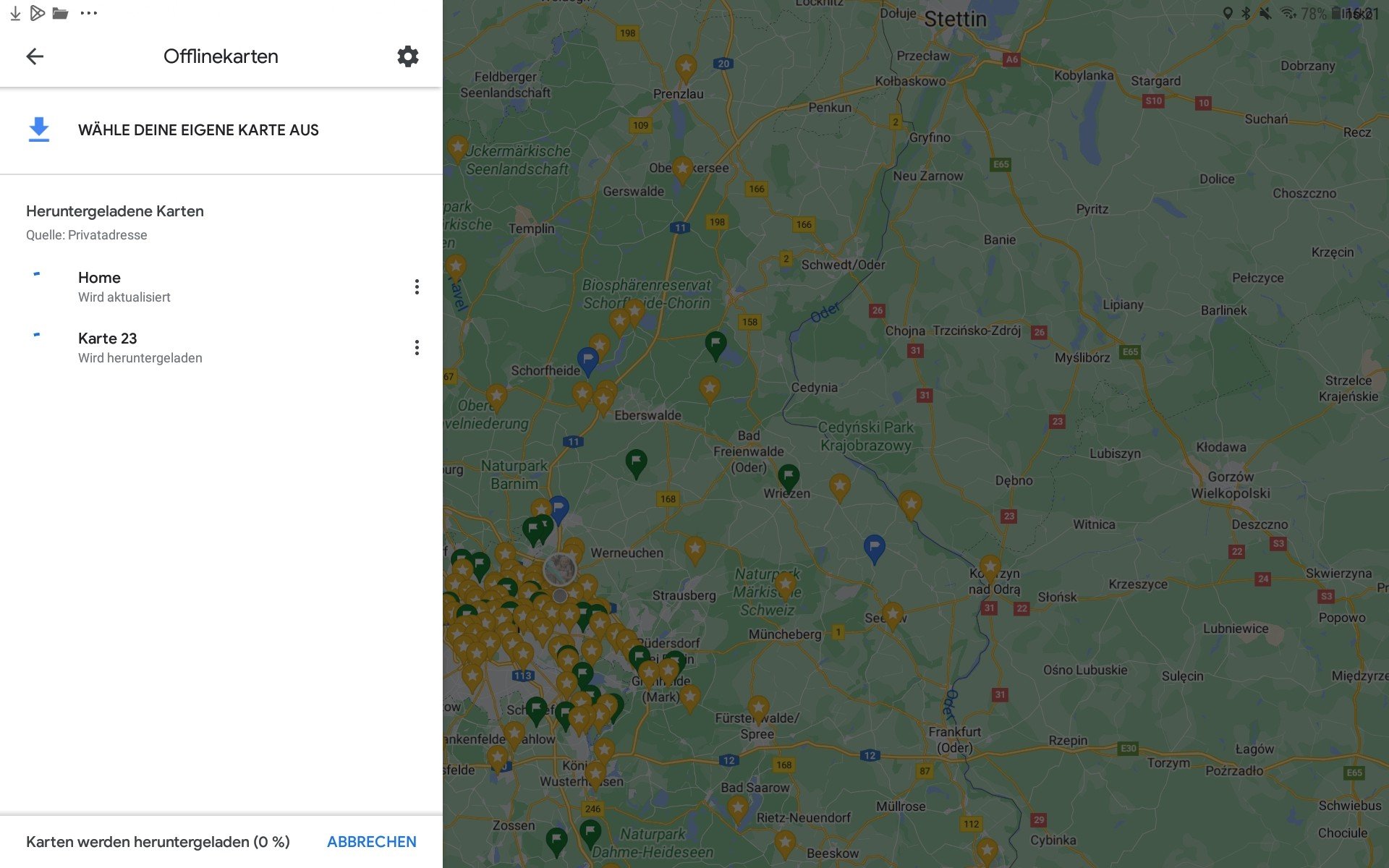This screenshot has width=1389, height=868.
Task: Click the blue flag pin near Schorfheide
Action: pyautogui.click(x=587, y=359)
